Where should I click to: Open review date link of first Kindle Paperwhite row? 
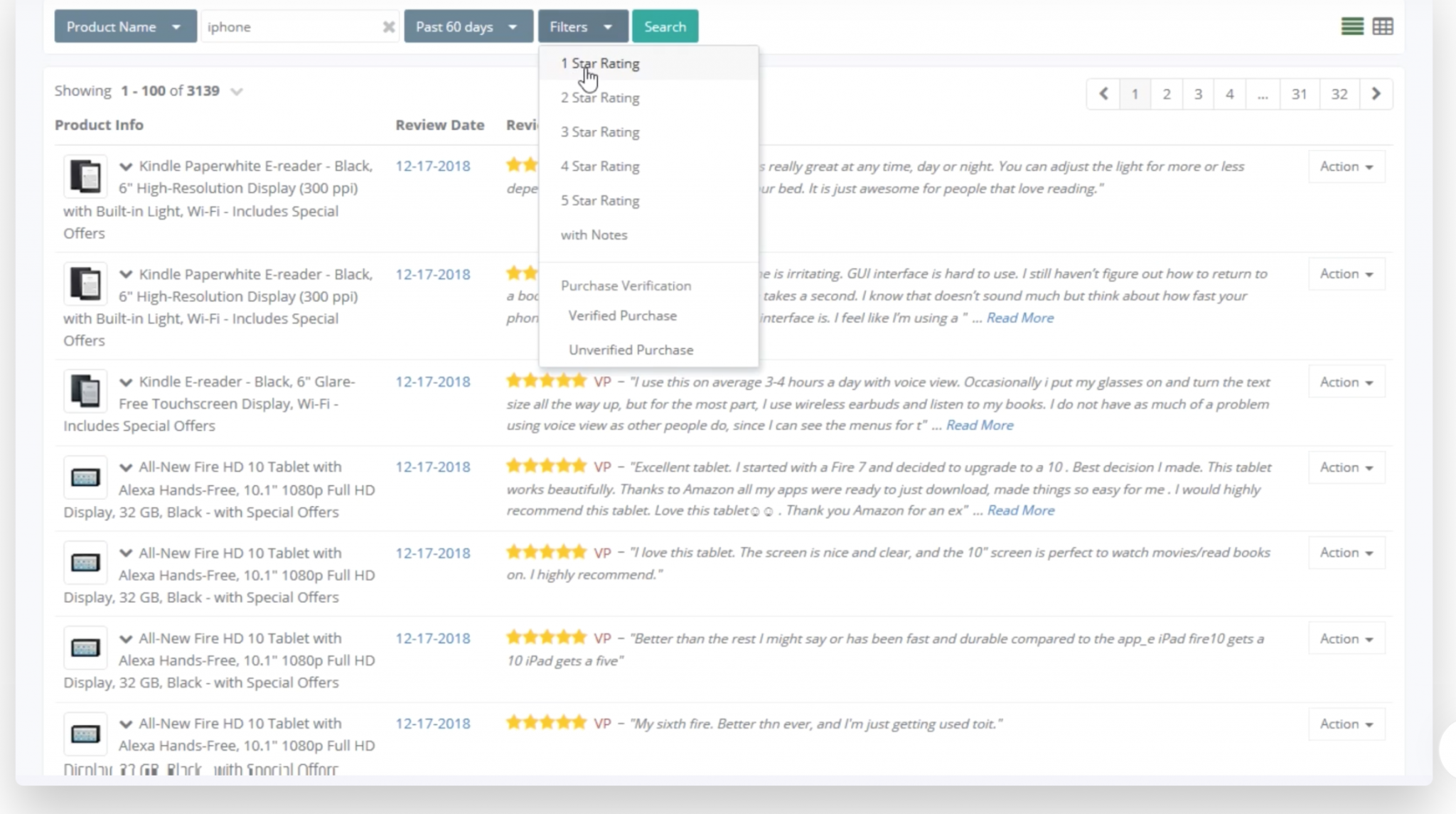(433, 166)
